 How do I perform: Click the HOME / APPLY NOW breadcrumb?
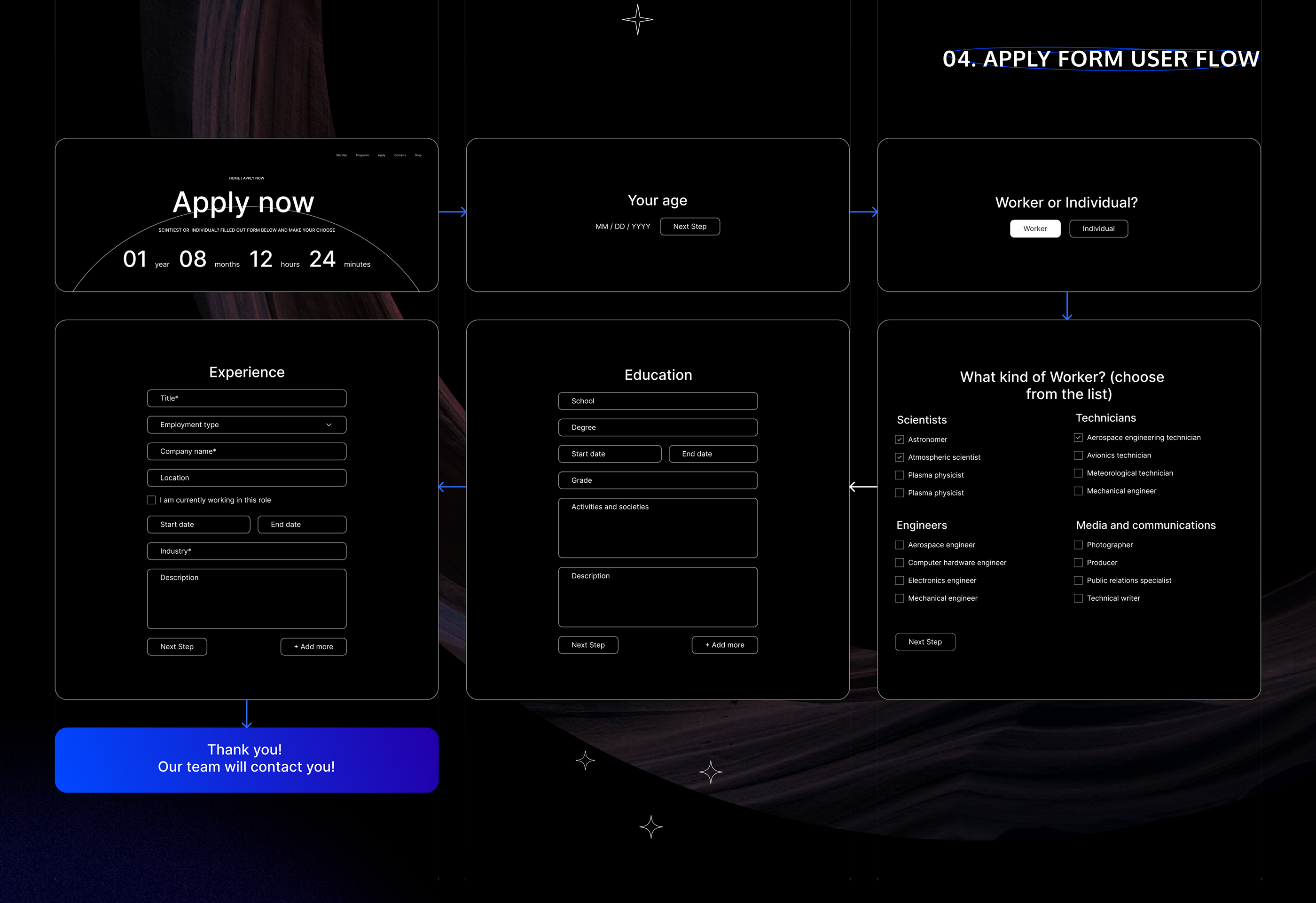[x=246, y=179]
